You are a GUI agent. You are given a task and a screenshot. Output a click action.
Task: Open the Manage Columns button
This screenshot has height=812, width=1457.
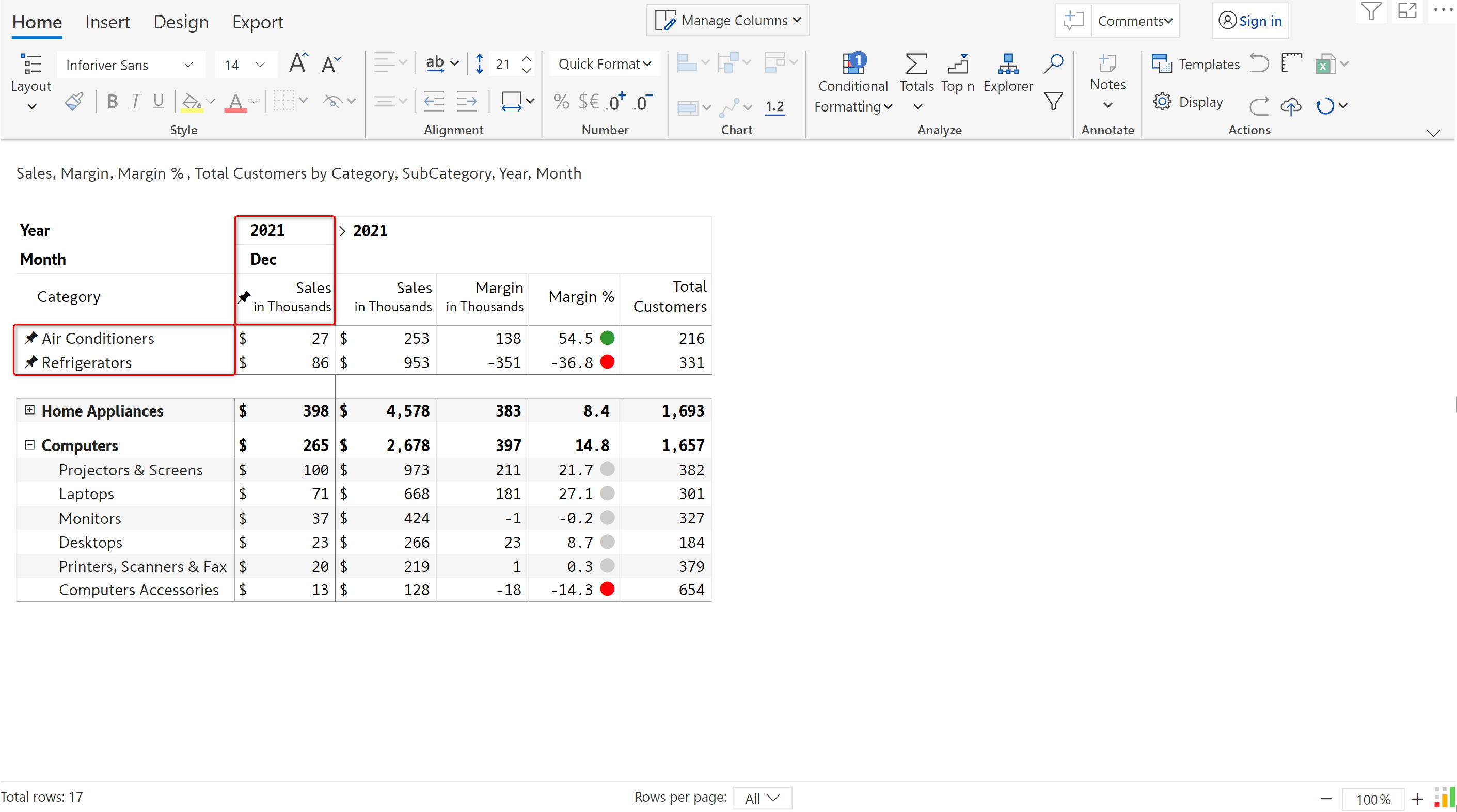pos(727,21)
